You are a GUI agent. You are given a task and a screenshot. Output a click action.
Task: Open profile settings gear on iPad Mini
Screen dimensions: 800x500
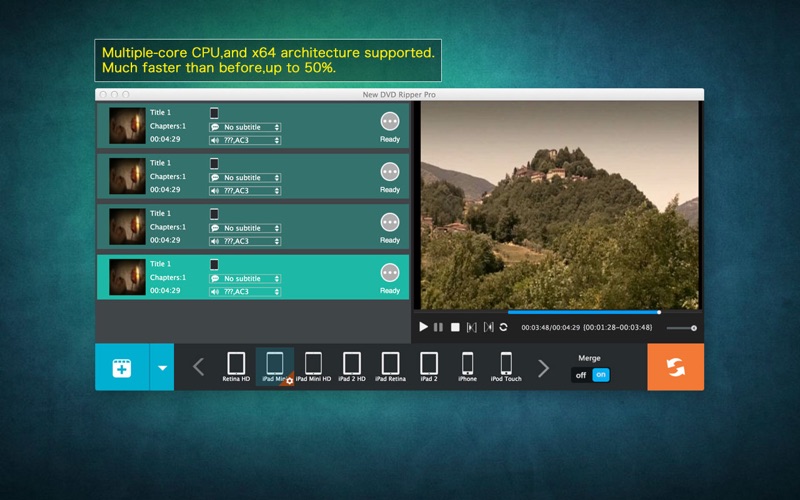click(289, 381)
